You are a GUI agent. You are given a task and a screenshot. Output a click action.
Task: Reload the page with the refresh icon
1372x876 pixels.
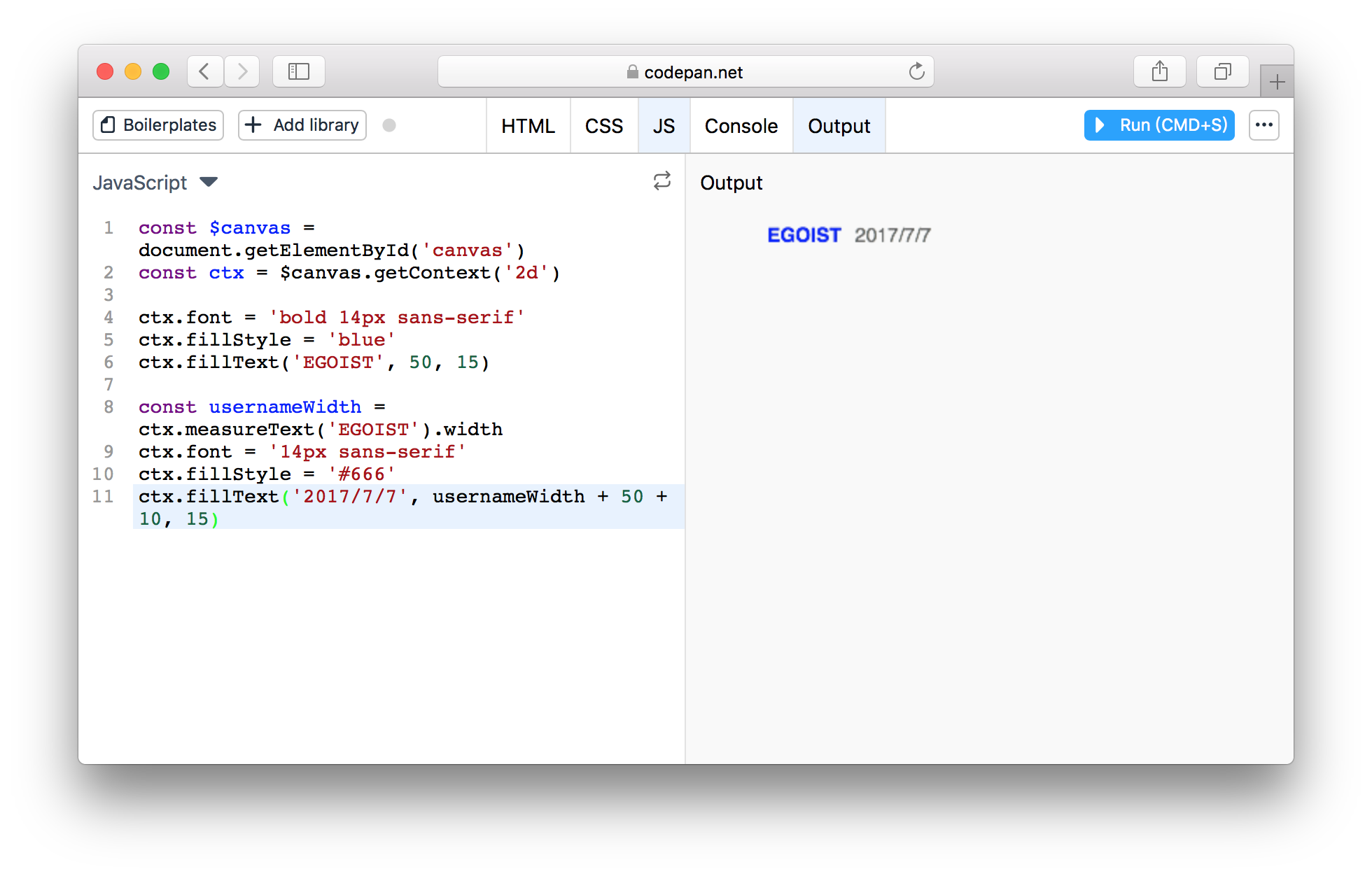click(x=916, y=71)
